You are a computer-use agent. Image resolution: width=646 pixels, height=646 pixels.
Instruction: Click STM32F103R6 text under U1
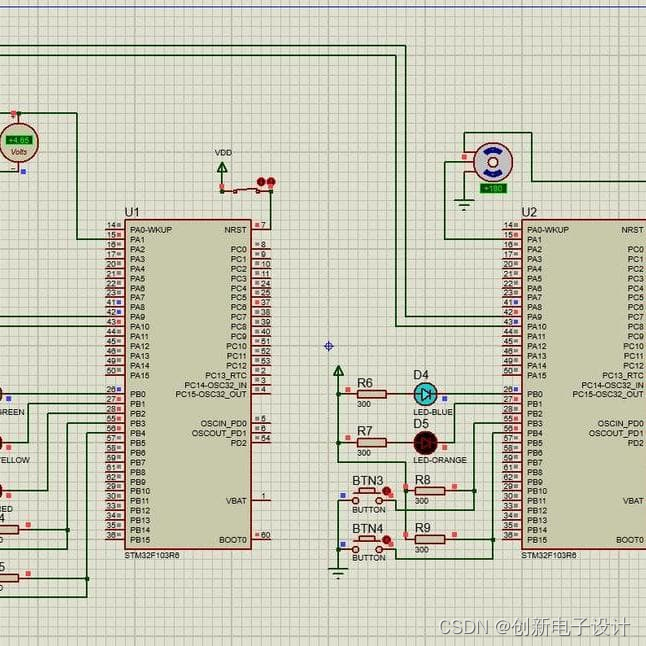(152, 555)
